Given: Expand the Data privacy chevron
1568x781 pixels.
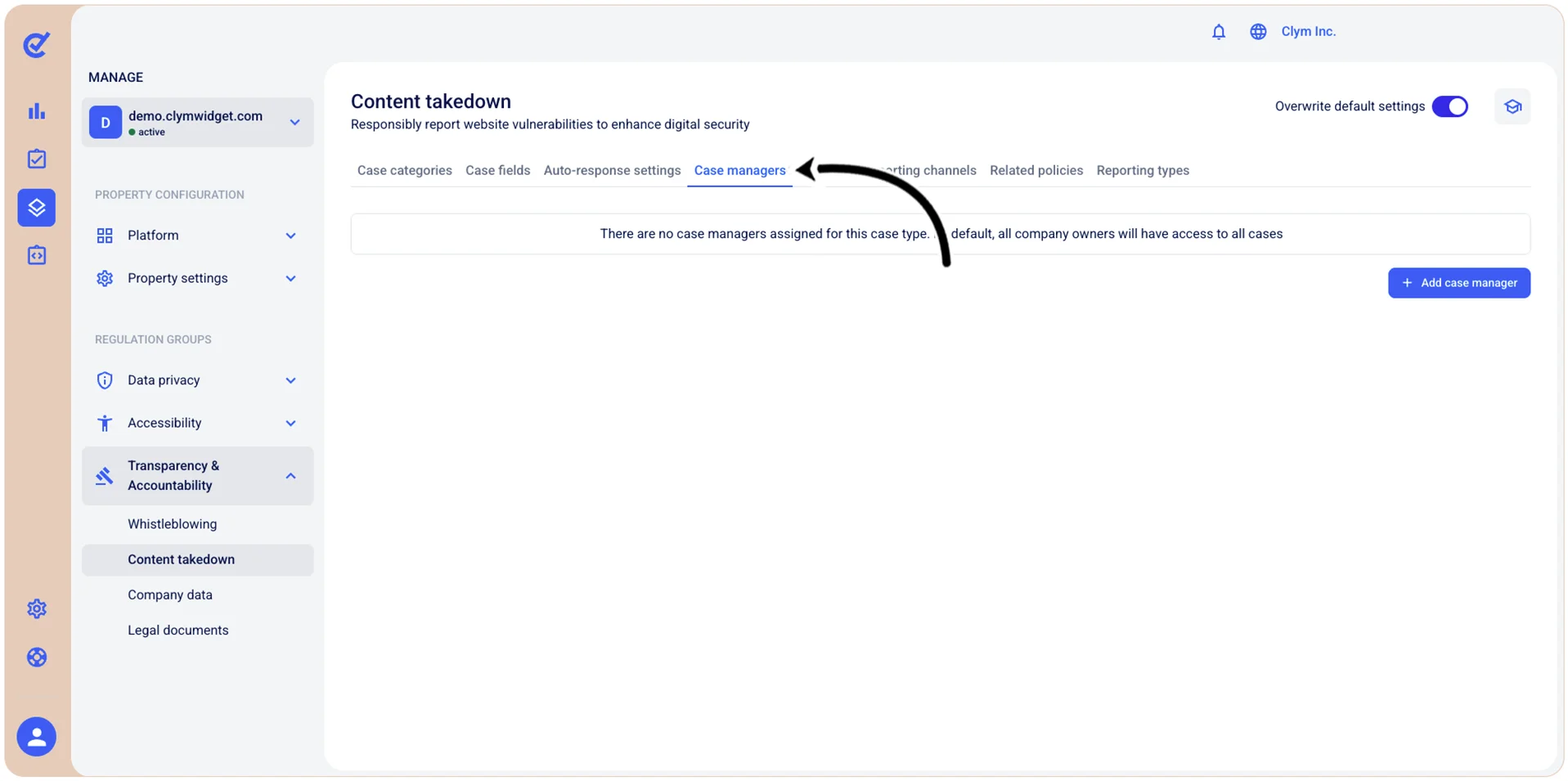Looking at the screenshot, I should 290,380.
